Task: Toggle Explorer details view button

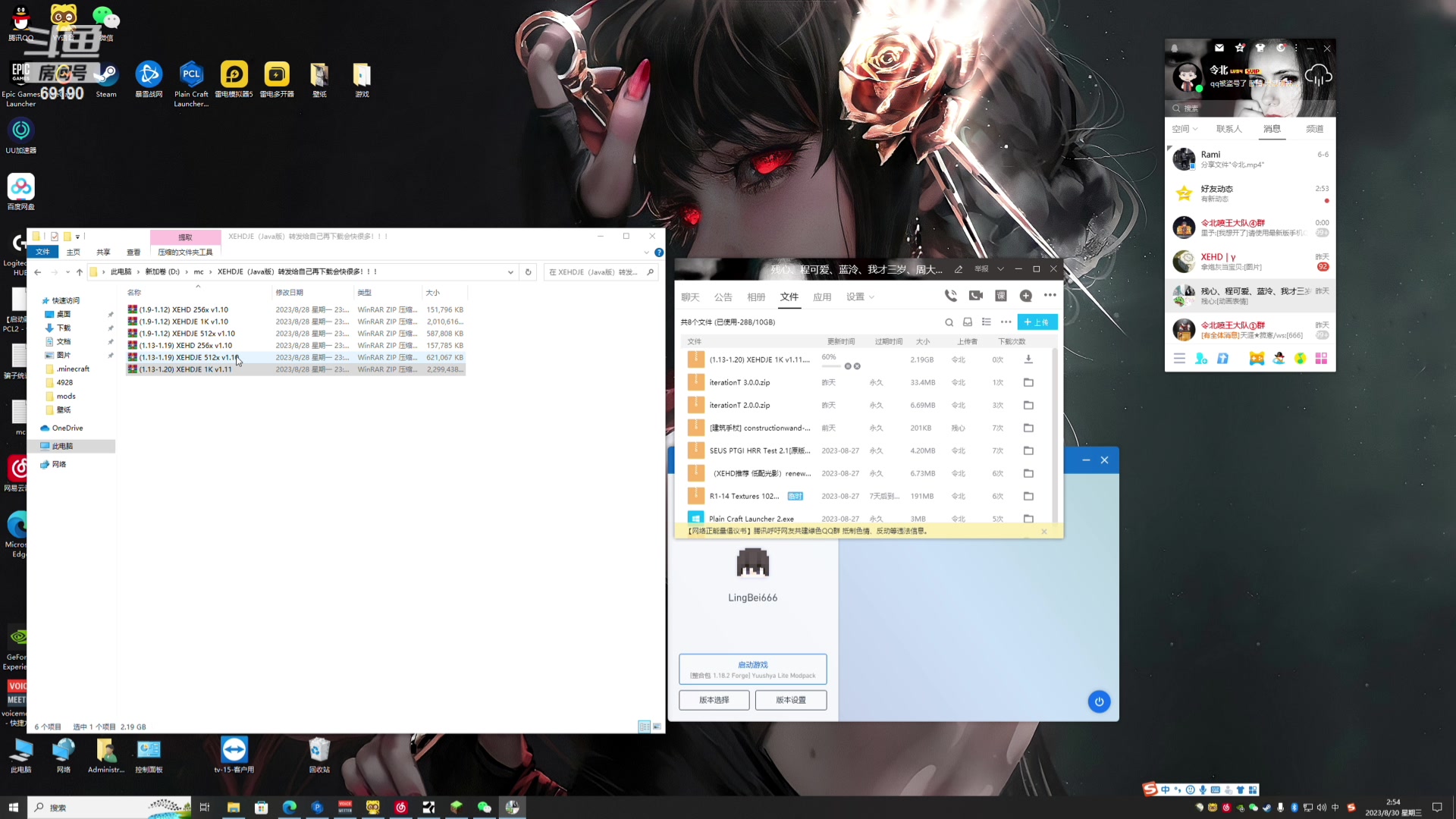Action: 644,726
